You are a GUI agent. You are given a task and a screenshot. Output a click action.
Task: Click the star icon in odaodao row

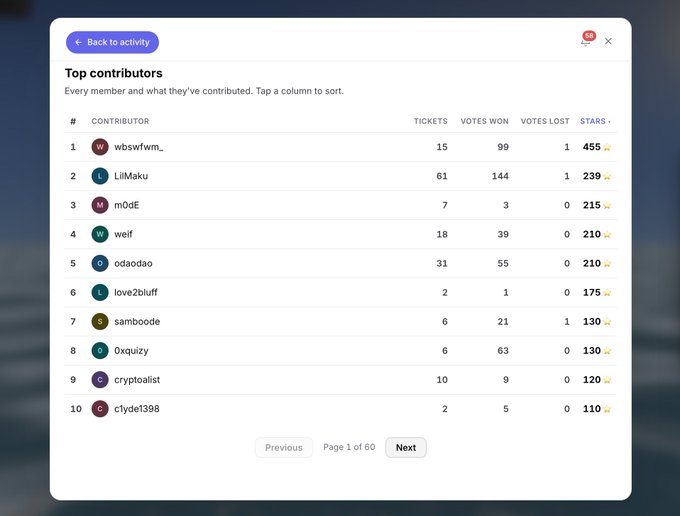coord(607,263)
